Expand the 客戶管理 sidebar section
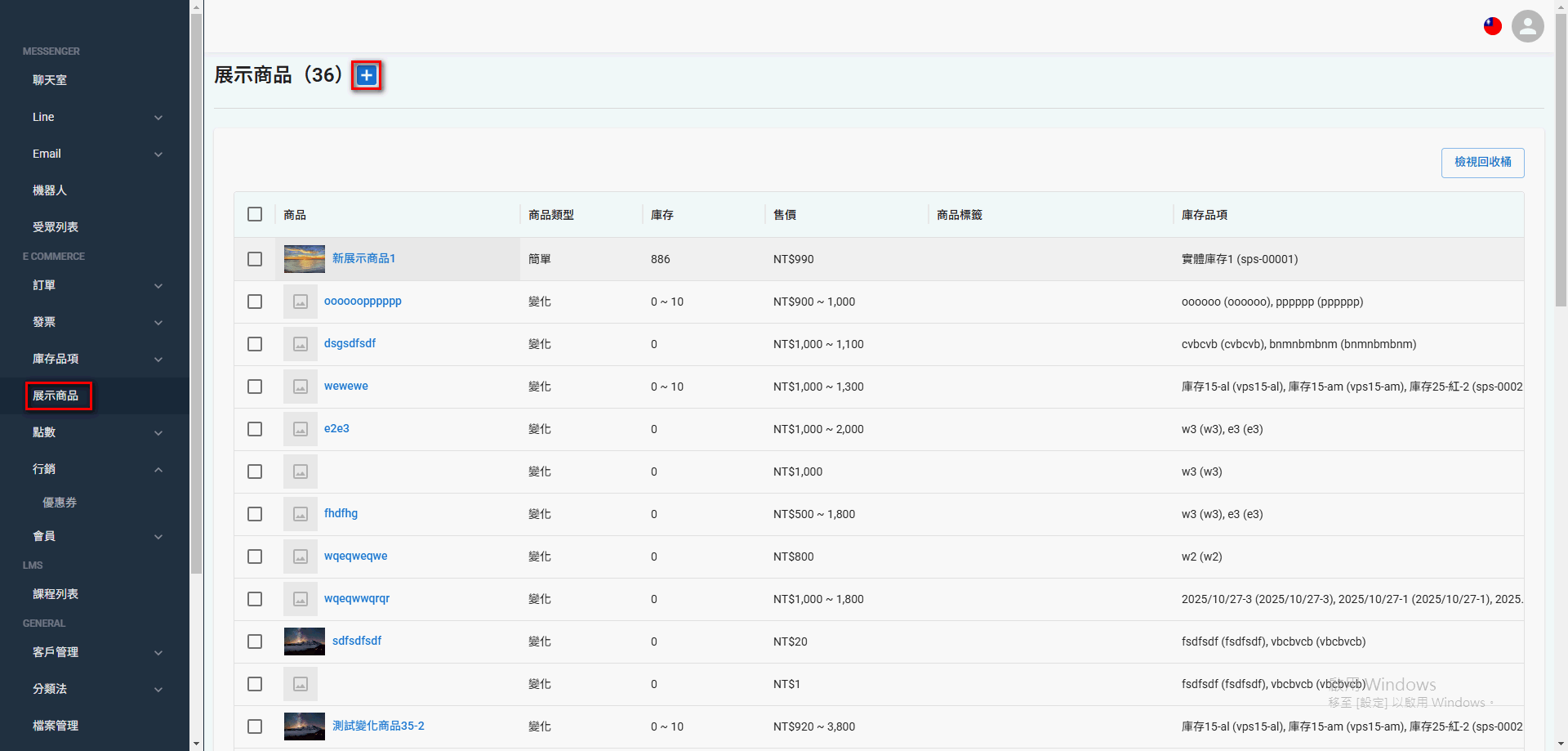This screenshot has height=751, width=1568. tap(95, 652)
